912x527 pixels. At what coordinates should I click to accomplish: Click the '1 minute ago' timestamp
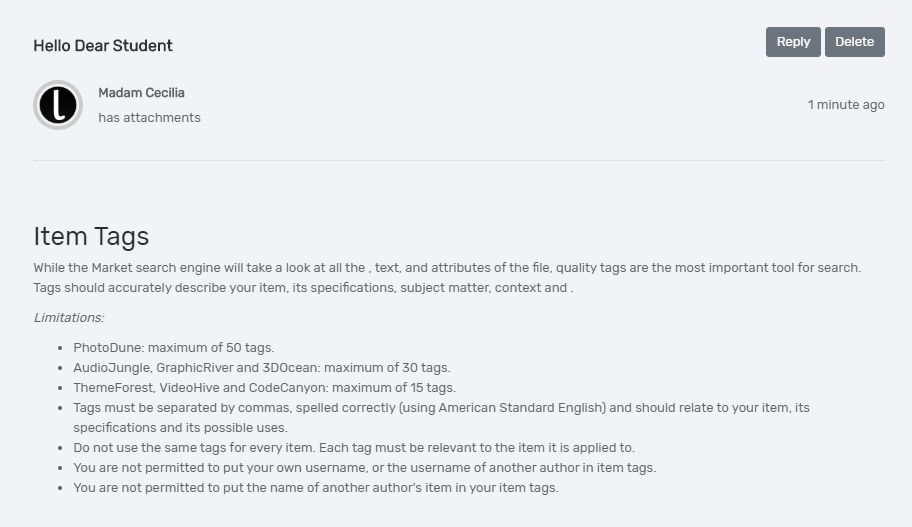[846, 105]
